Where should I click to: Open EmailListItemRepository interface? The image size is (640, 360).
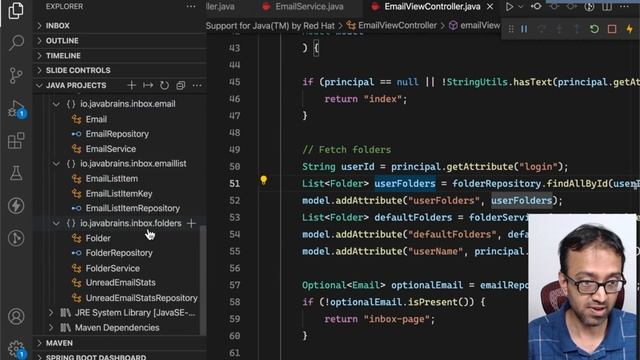133,208
